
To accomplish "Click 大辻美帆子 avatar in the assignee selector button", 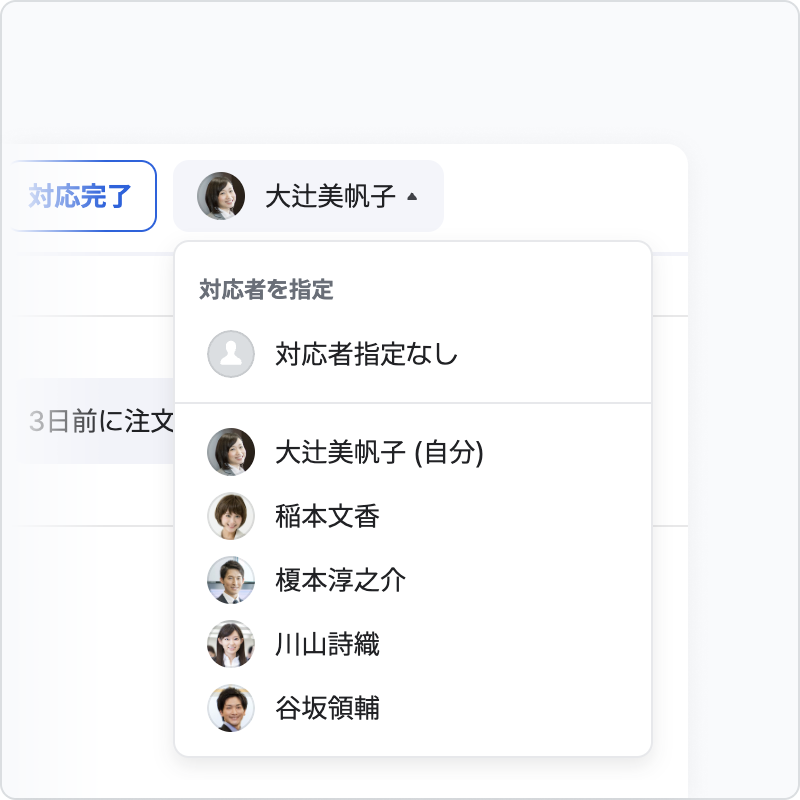I will (221, 196).
